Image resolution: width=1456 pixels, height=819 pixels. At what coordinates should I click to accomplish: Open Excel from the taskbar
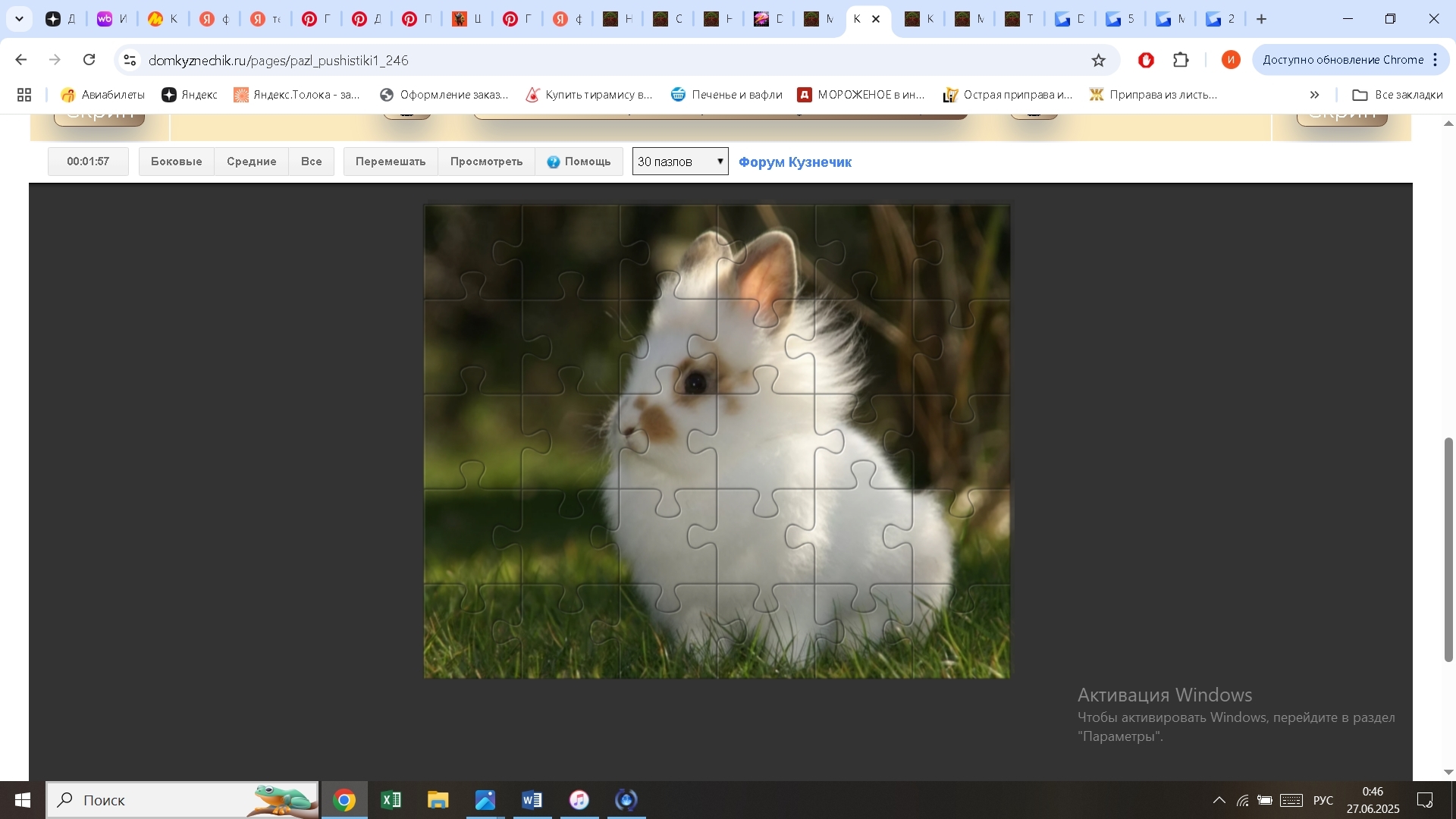point(391,800)
